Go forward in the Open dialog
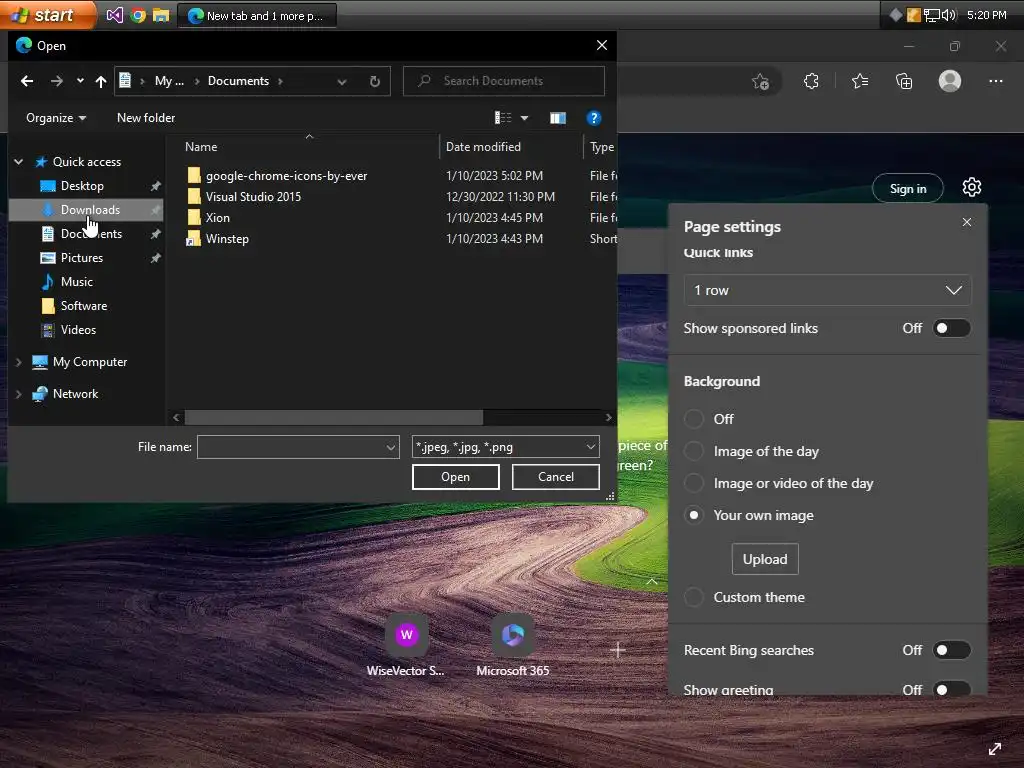The width and height of the screenshot is (1024, 768). click(x=57, y=81)
